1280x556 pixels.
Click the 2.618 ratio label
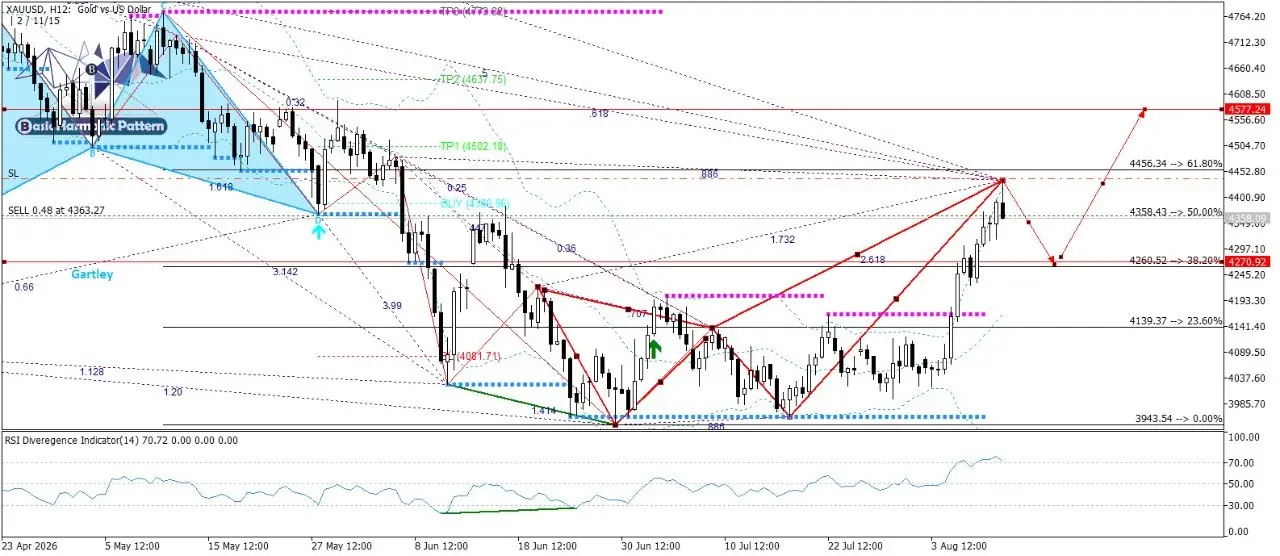tap(873, 258)
